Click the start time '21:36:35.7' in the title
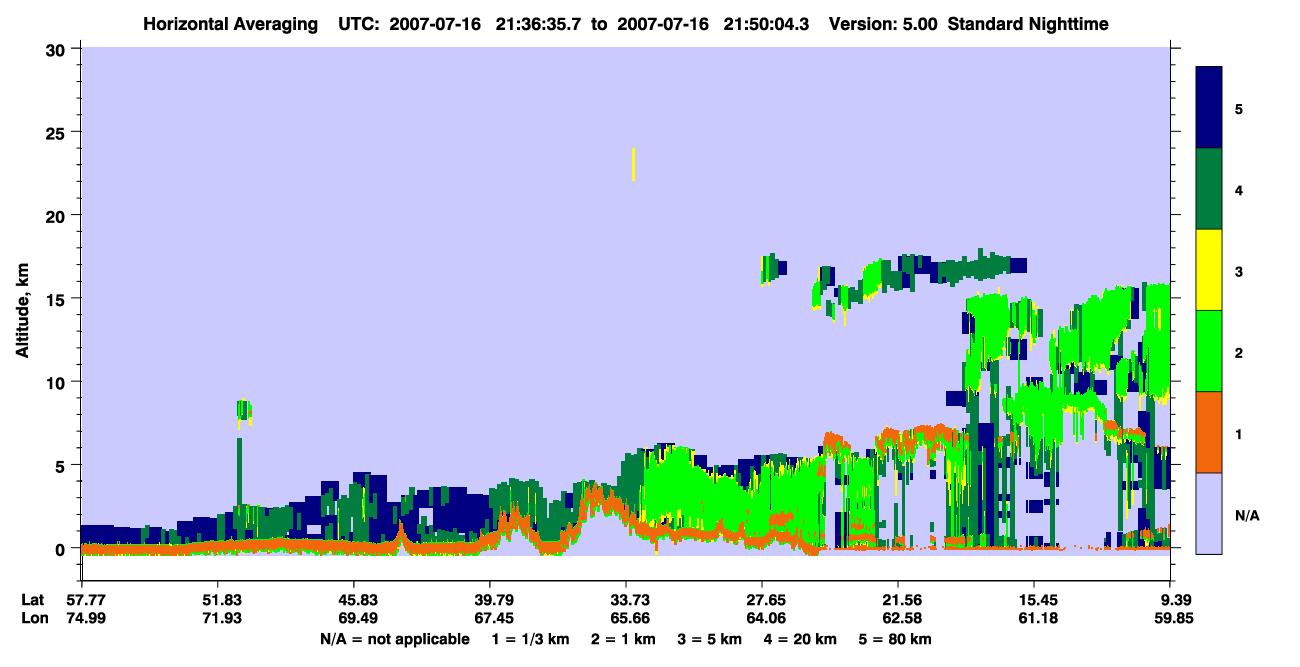Screen dimensions: 1300x667 pos(536,24)
